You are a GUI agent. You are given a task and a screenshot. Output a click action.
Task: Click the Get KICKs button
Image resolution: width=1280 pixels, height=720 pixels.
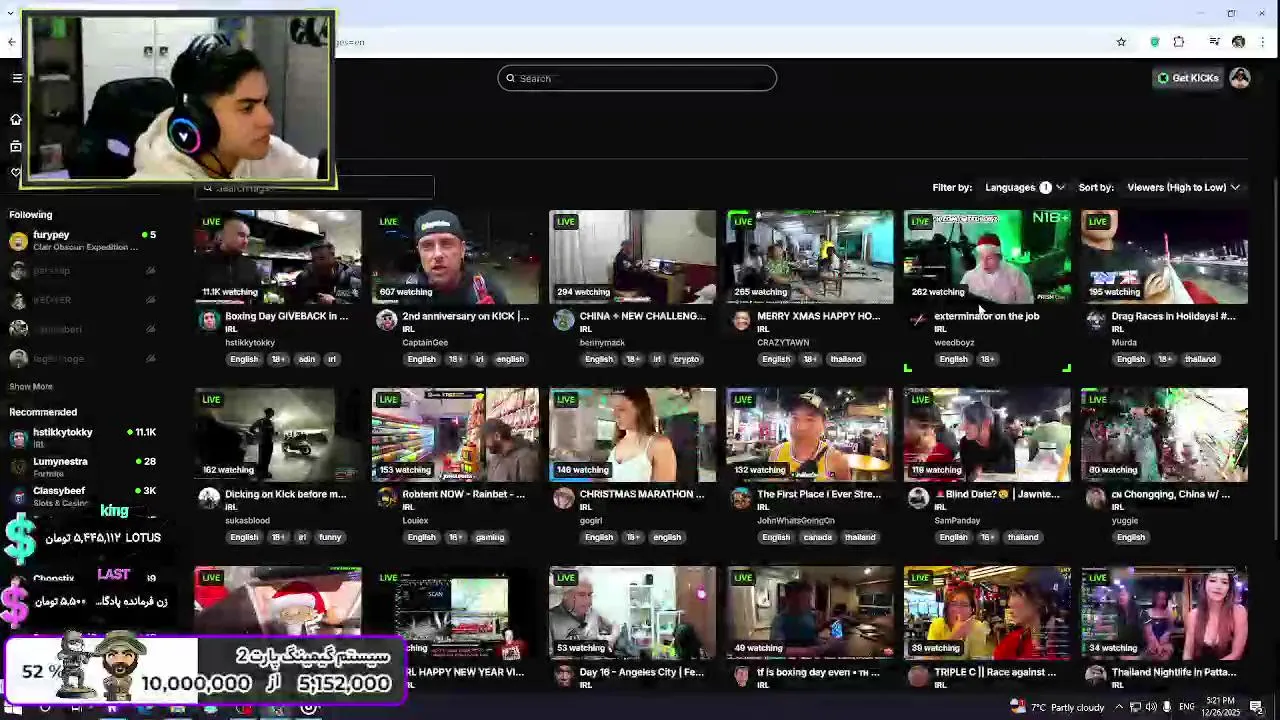1188,78
